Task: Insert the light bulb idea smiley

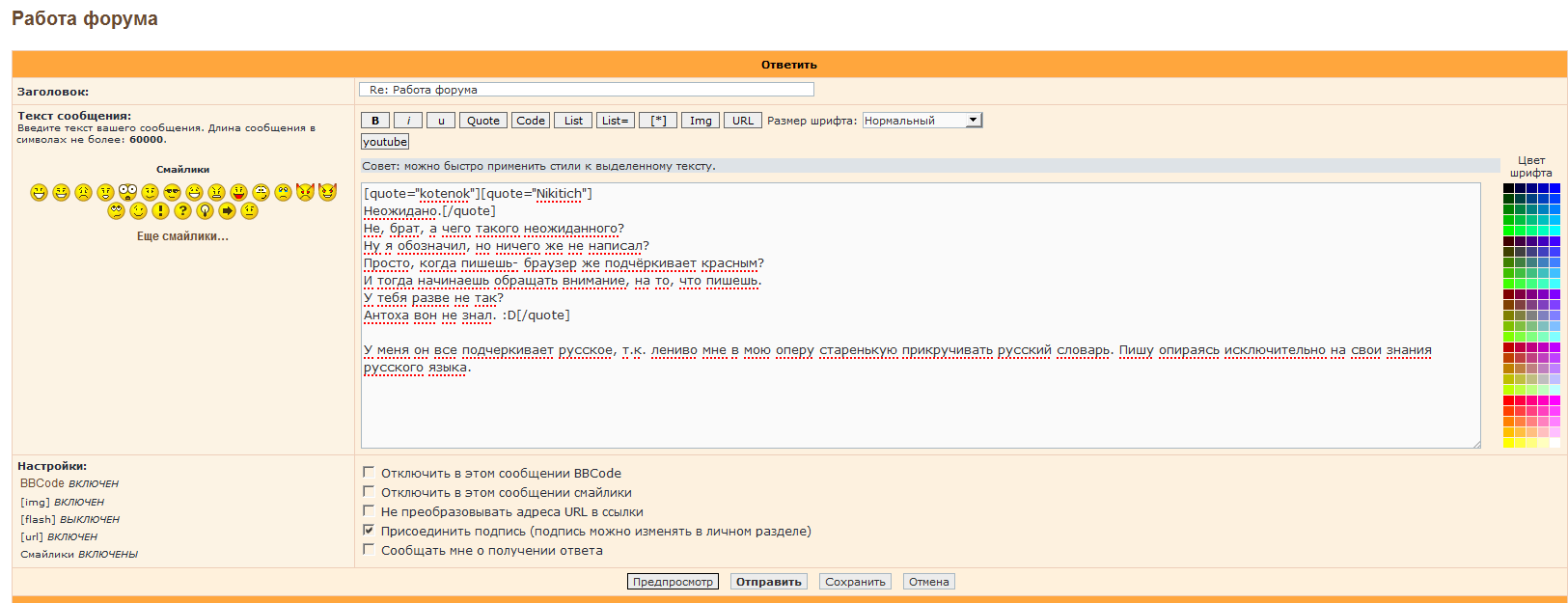Action: pos(205,210)
